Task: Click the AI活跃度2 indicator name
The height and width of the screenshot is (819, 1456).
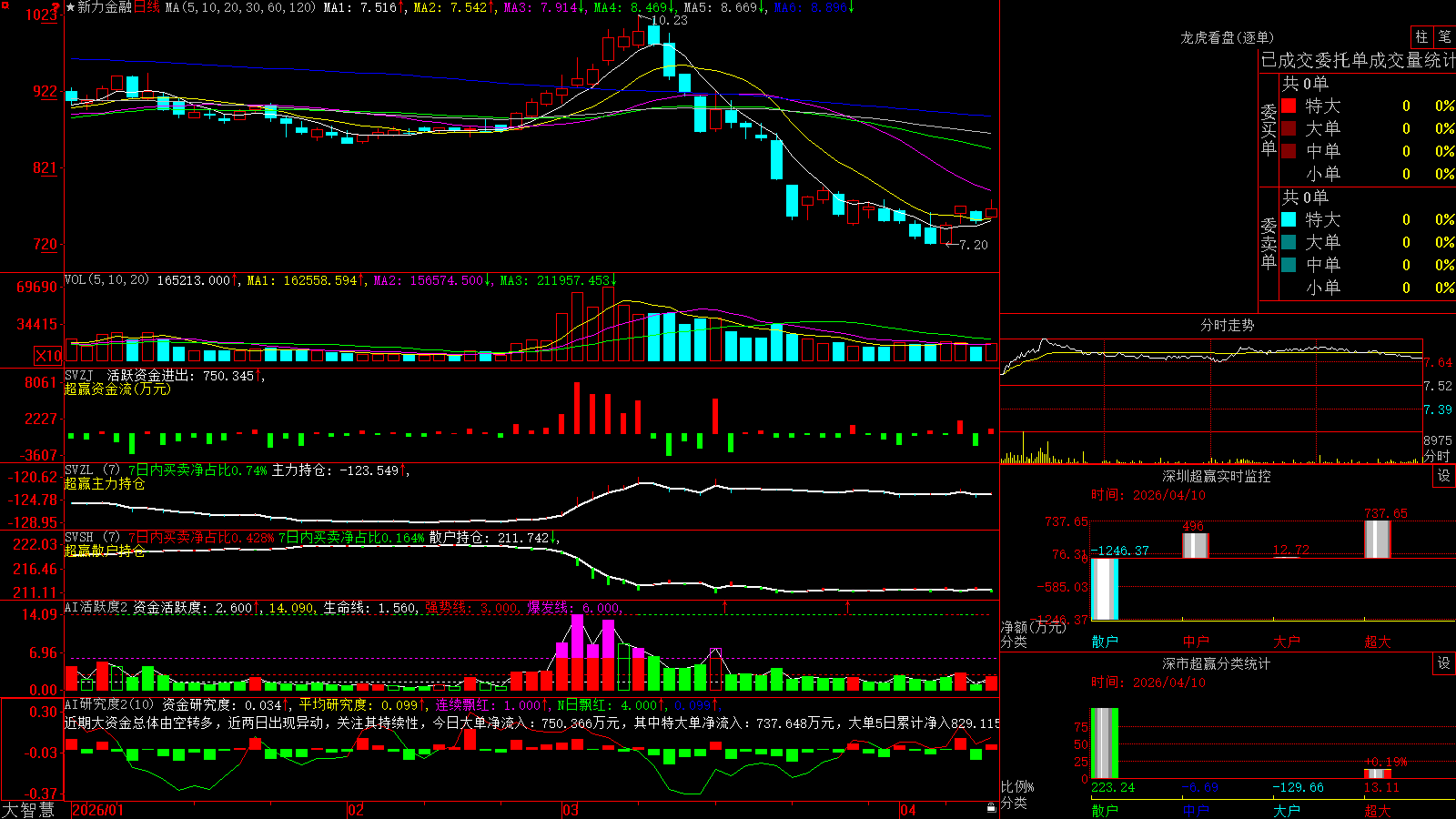Action: pos(96,607)
